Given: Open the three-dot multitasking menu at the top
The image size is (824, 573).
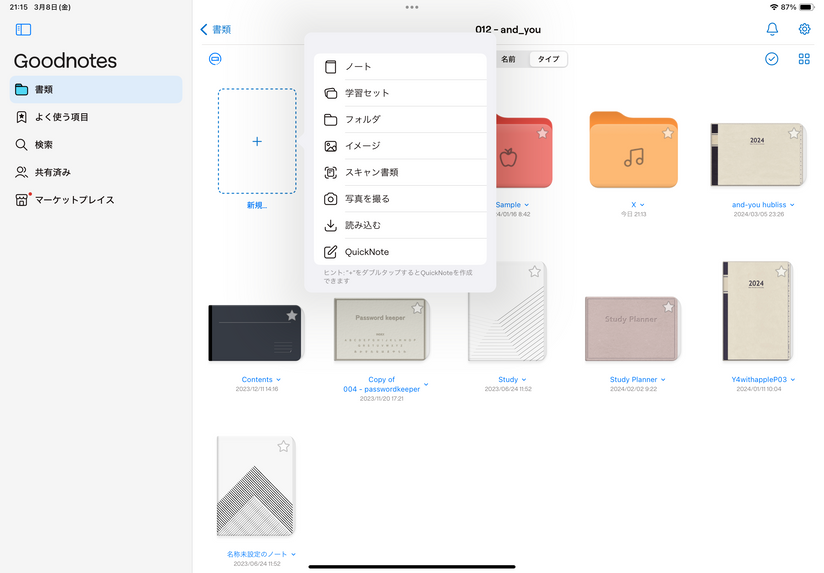Looking at the screenshot, I should tap(412, 7).
